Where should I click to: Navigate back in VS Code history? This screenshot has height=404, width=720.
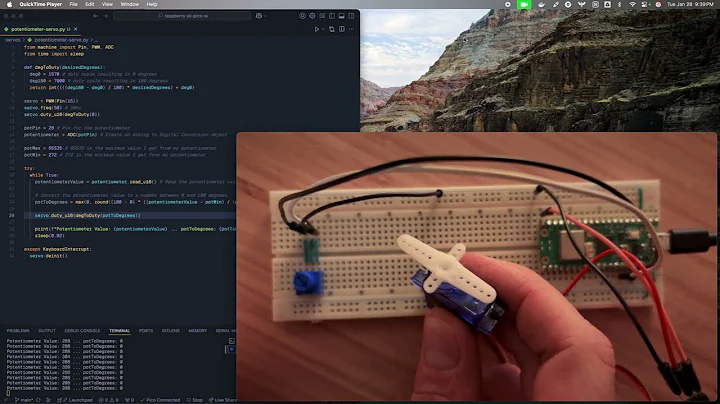coord(96,16)
